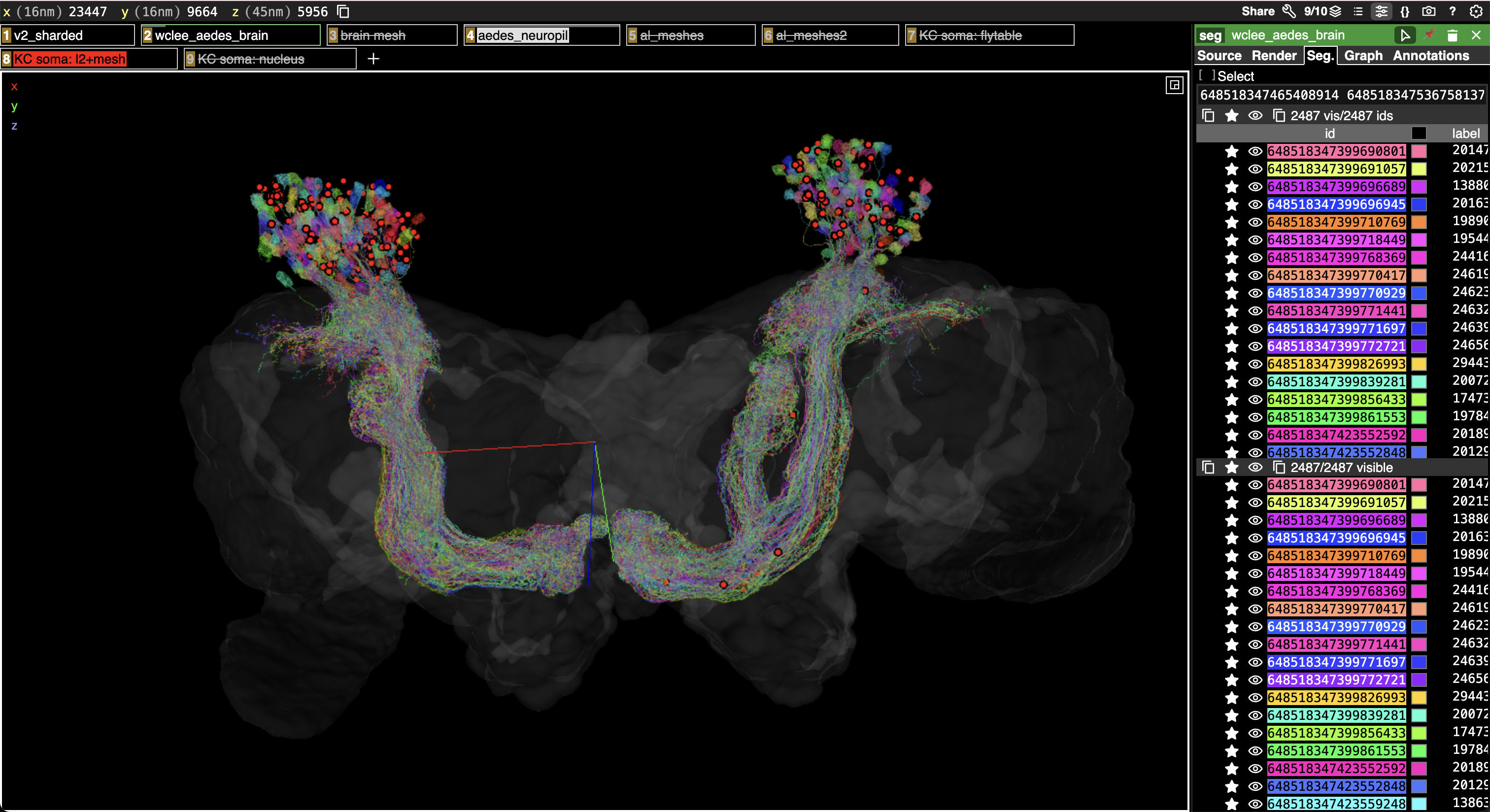Activate the select cursor tool in layer header

[1405, 35]
